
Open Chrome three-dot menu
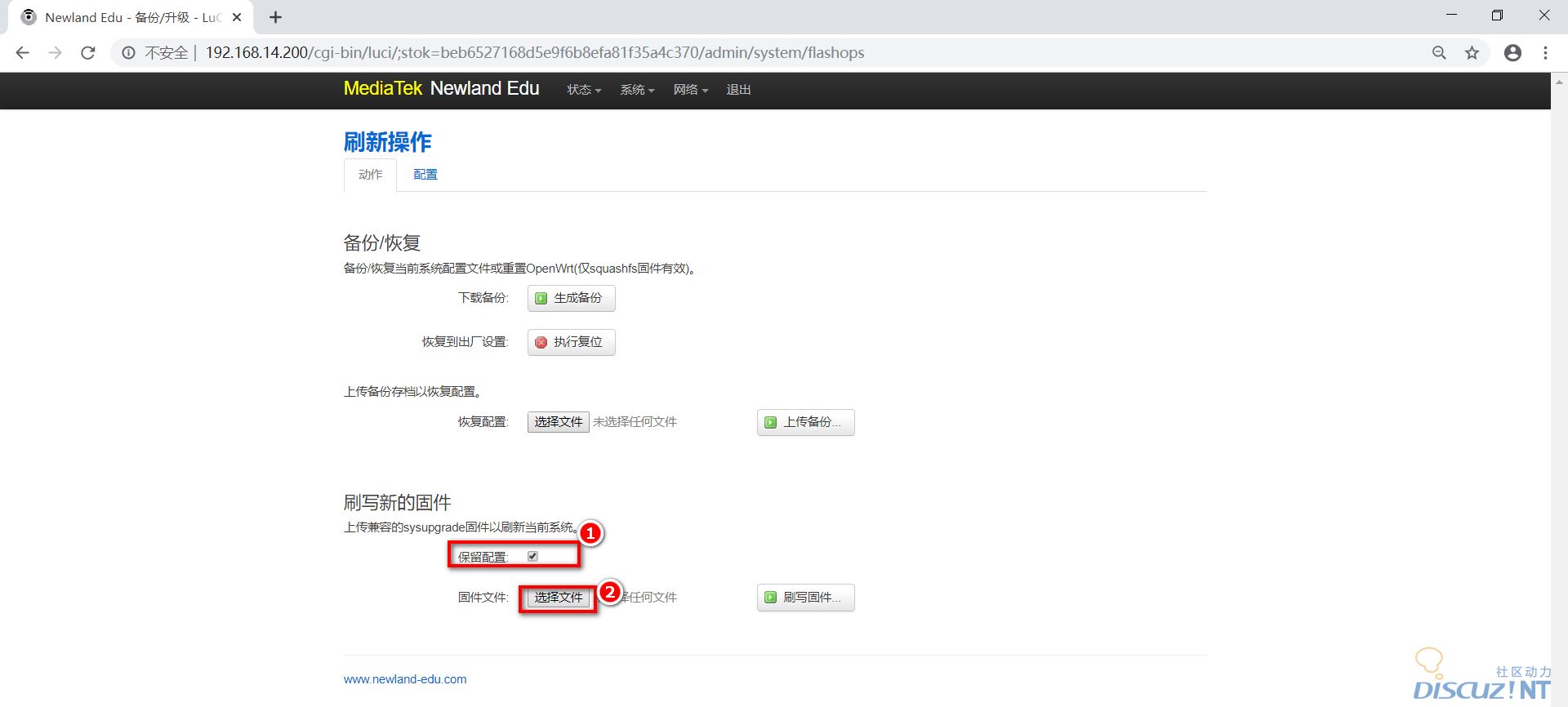(1545, 53)
